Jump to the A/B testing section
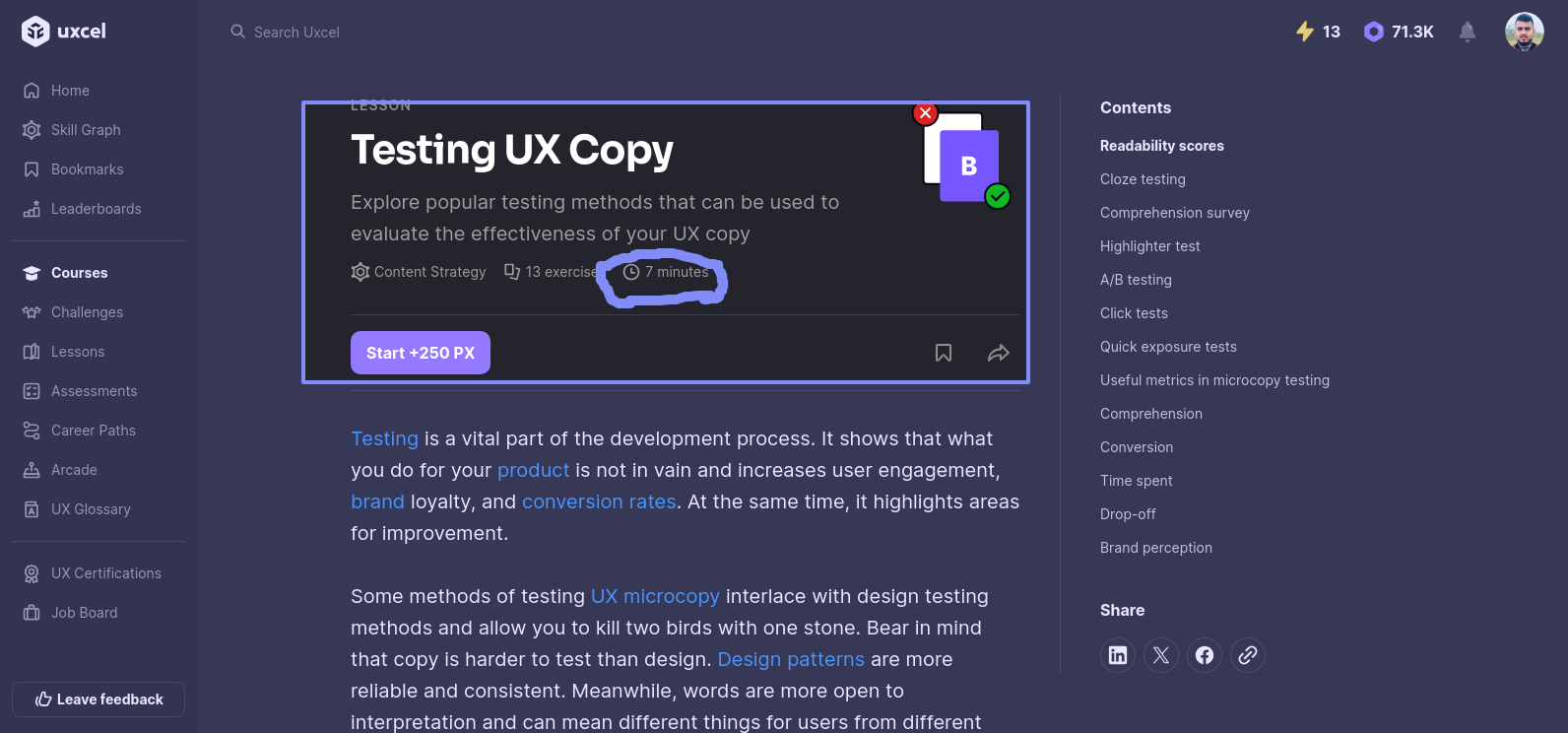Screen dimensions: 1568x733 click(1136, 280)
